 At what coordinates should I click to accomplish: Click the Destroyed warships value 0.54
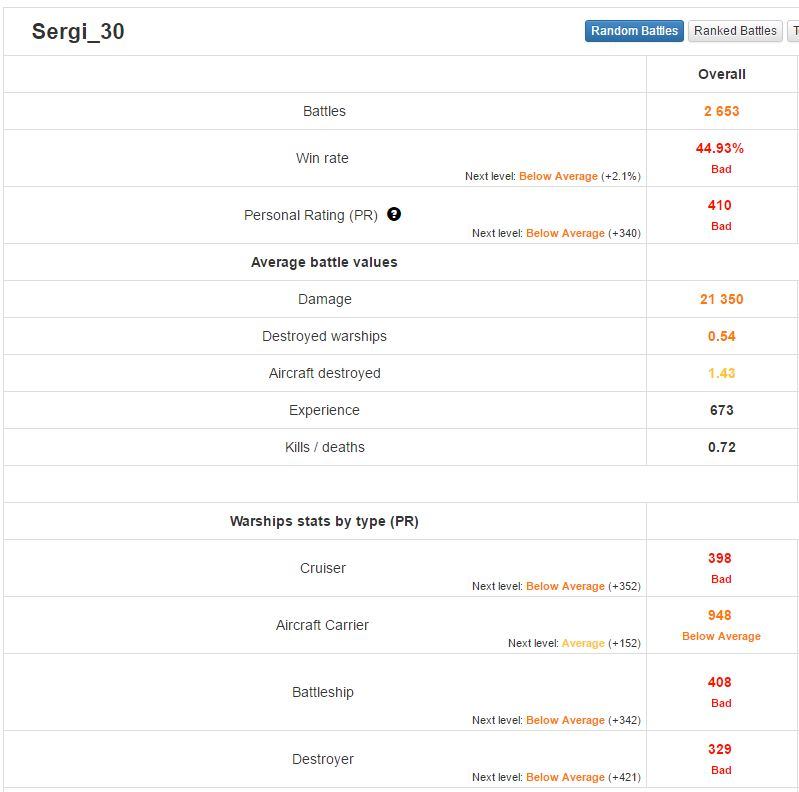pos(722,336)
